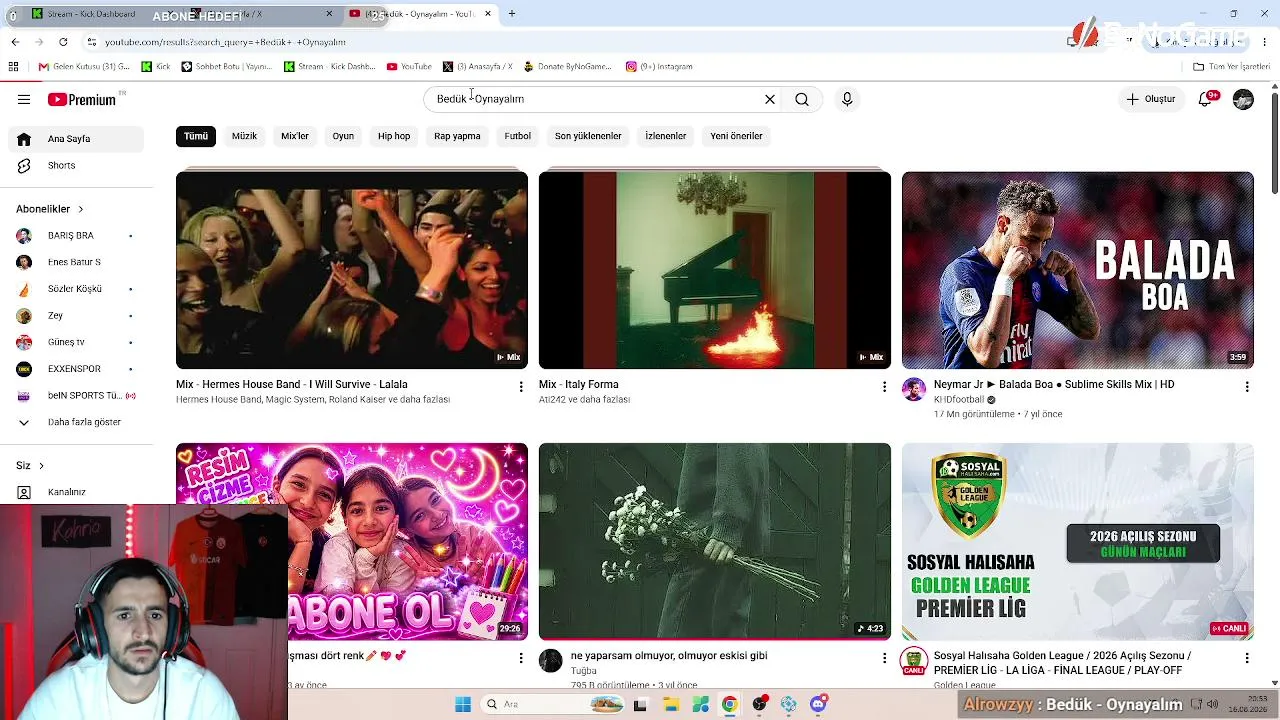Click the Mix - Italy Forma title
This screenshot has height=720, width=1280.
pos(579,384)
